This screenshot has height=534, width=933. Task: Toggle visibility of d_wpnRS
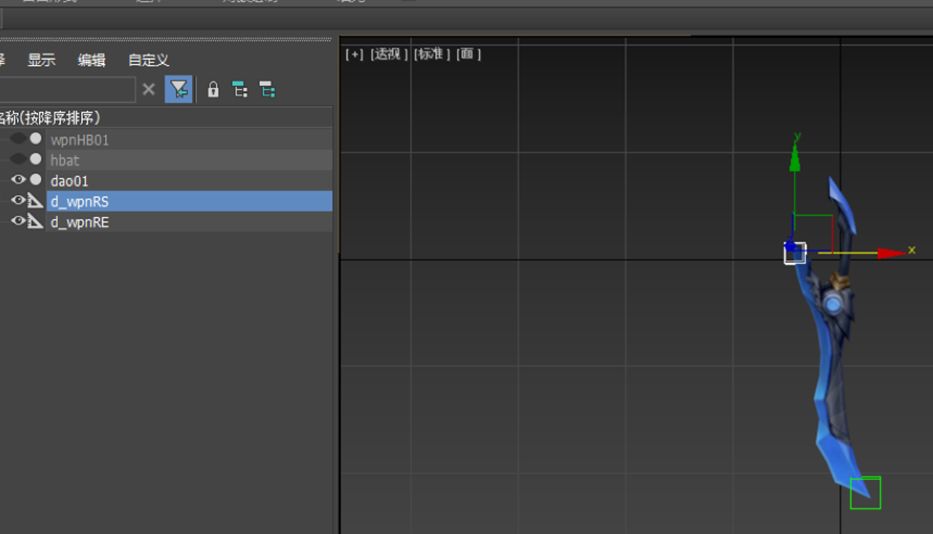pyautogui.click(x=18, y=200)
